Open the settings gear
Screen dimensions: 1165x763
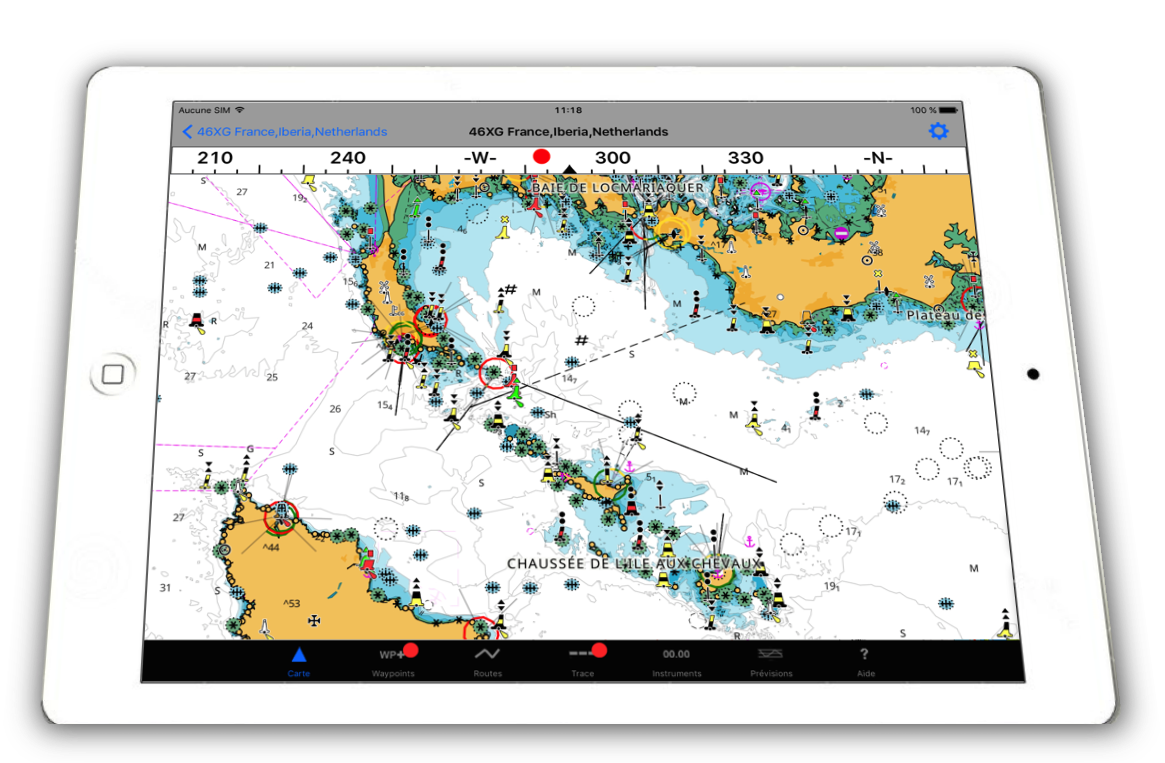click(938, 132)
